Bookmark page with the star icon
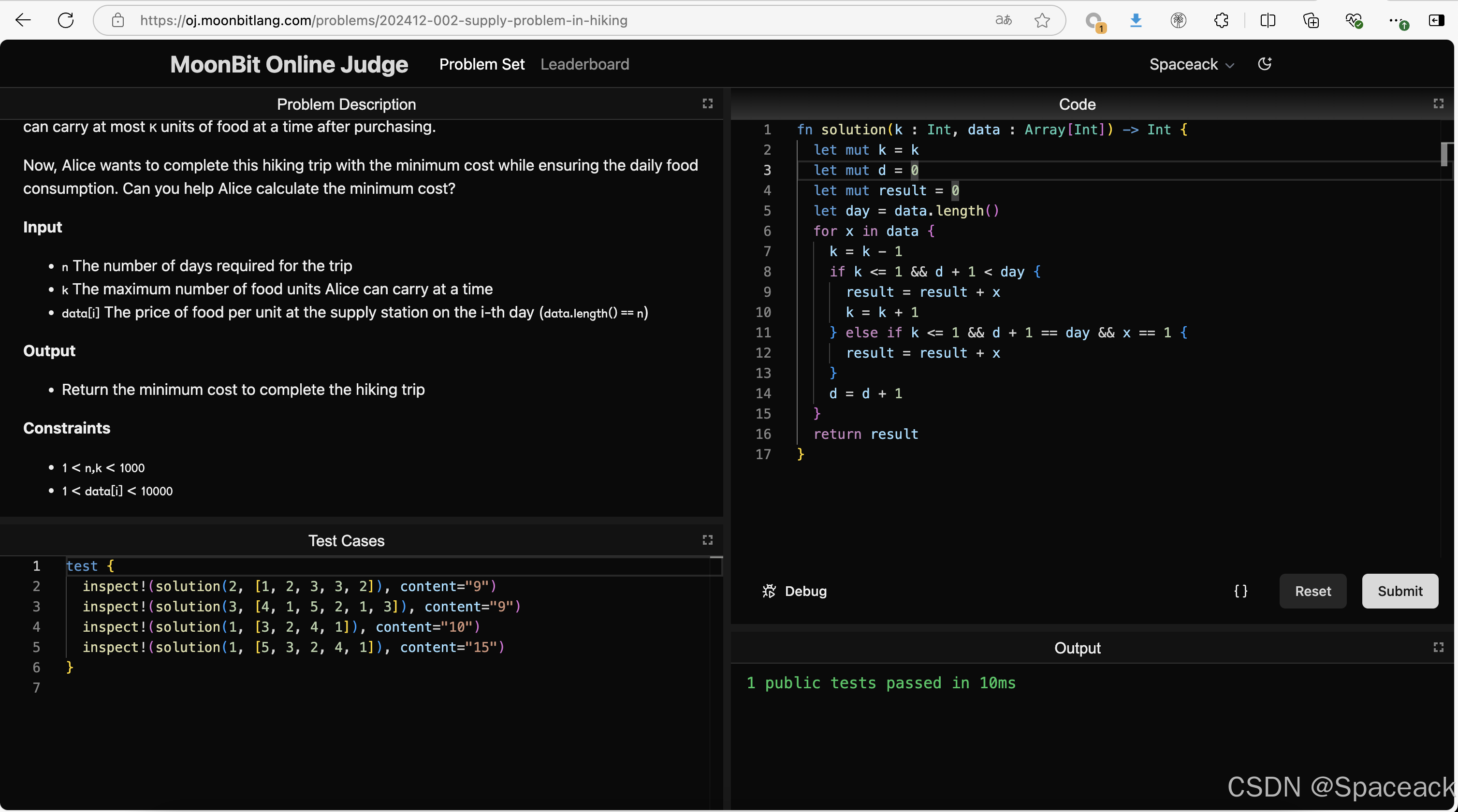The width and height of the screenshot is (1458, 812). (1042, 20)
